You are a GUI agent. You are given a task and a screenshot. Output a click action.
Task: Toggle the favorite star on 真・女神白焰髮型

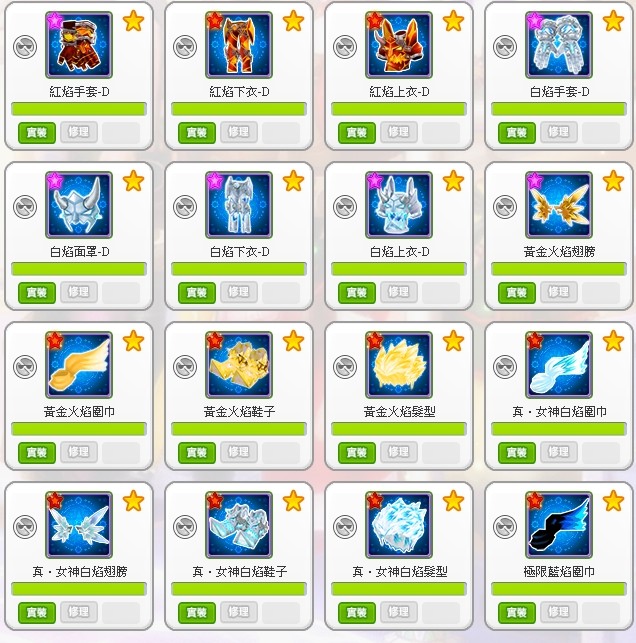click(x=453, y=501)
